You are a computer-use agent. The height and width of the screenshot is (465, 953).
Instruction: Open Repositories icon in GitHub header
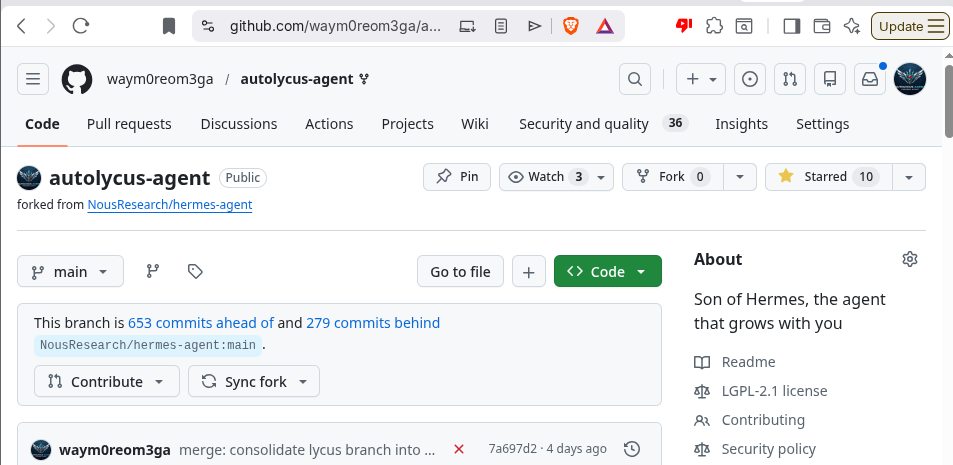coord(830,79)
